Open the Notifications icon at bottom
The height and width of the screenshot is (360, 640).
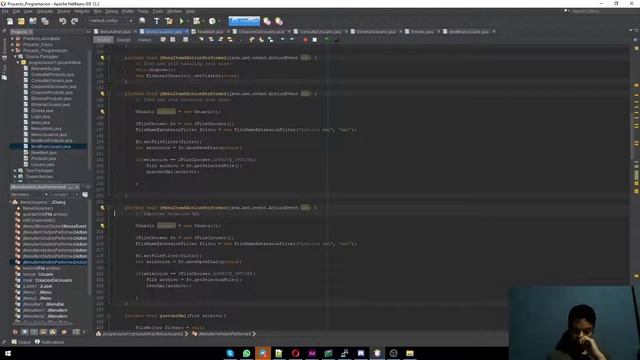[x=37, y=342]
